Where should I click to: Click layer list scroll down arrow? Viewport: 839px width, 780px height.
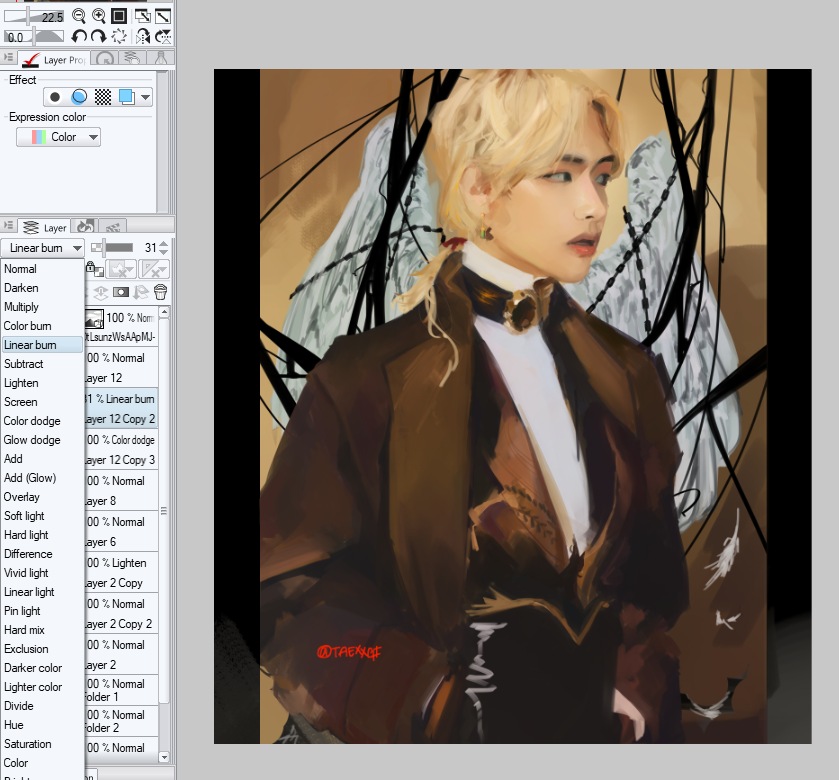[x=164, y=757]
